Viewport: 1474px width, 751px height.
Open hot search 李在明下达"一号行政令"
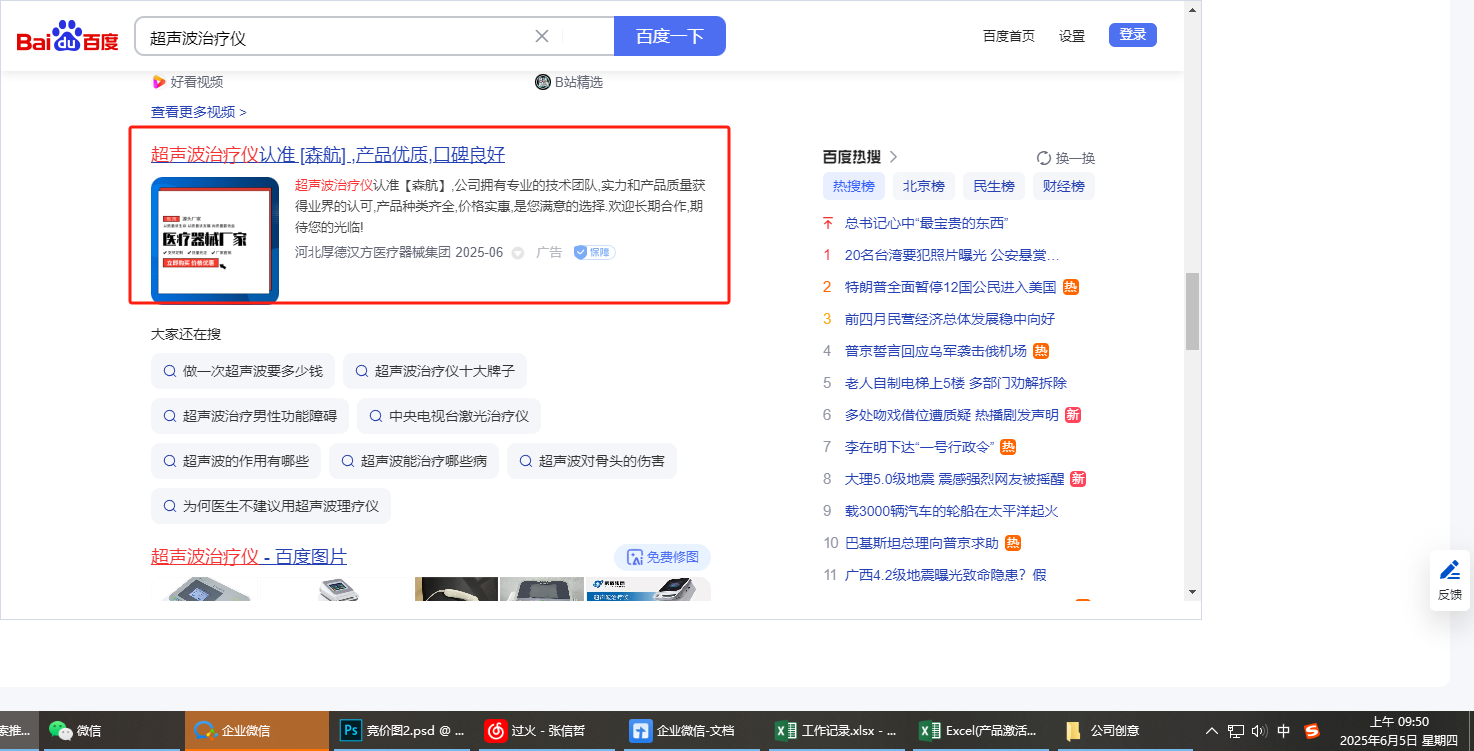pos(920,447)
